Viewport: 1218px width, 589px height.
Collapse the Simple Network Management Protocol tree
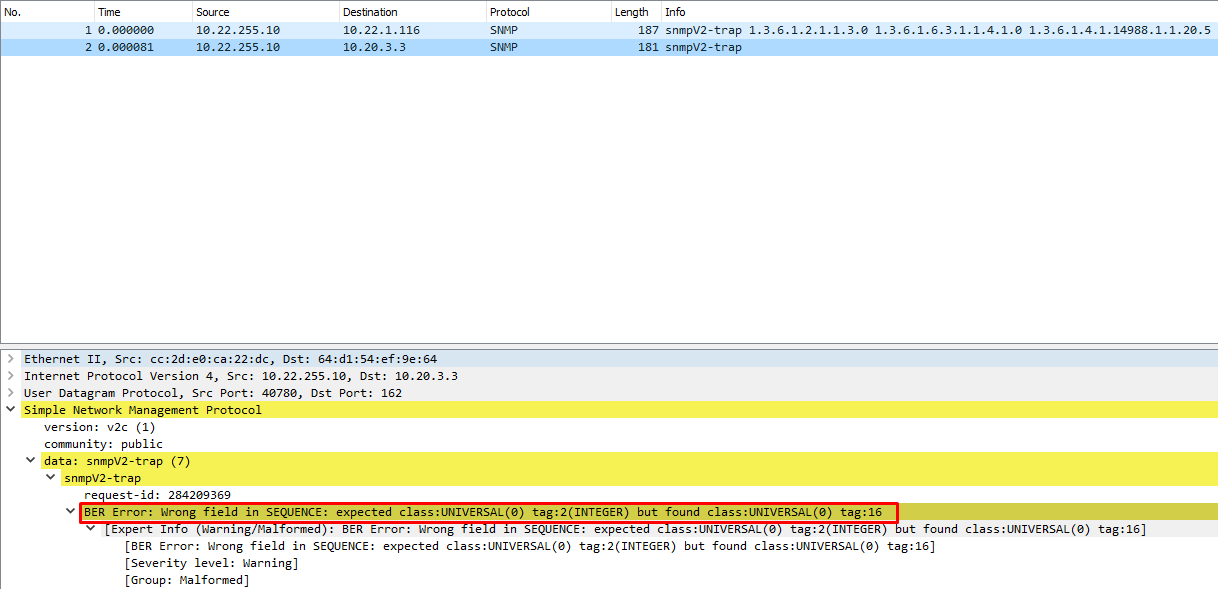point(10,409)
